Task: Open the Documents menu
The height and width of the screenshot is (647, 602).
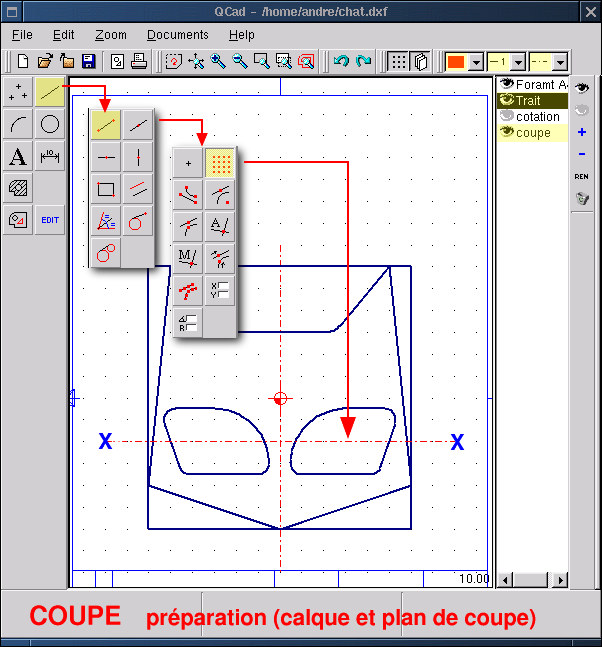Action: point(177,35)
